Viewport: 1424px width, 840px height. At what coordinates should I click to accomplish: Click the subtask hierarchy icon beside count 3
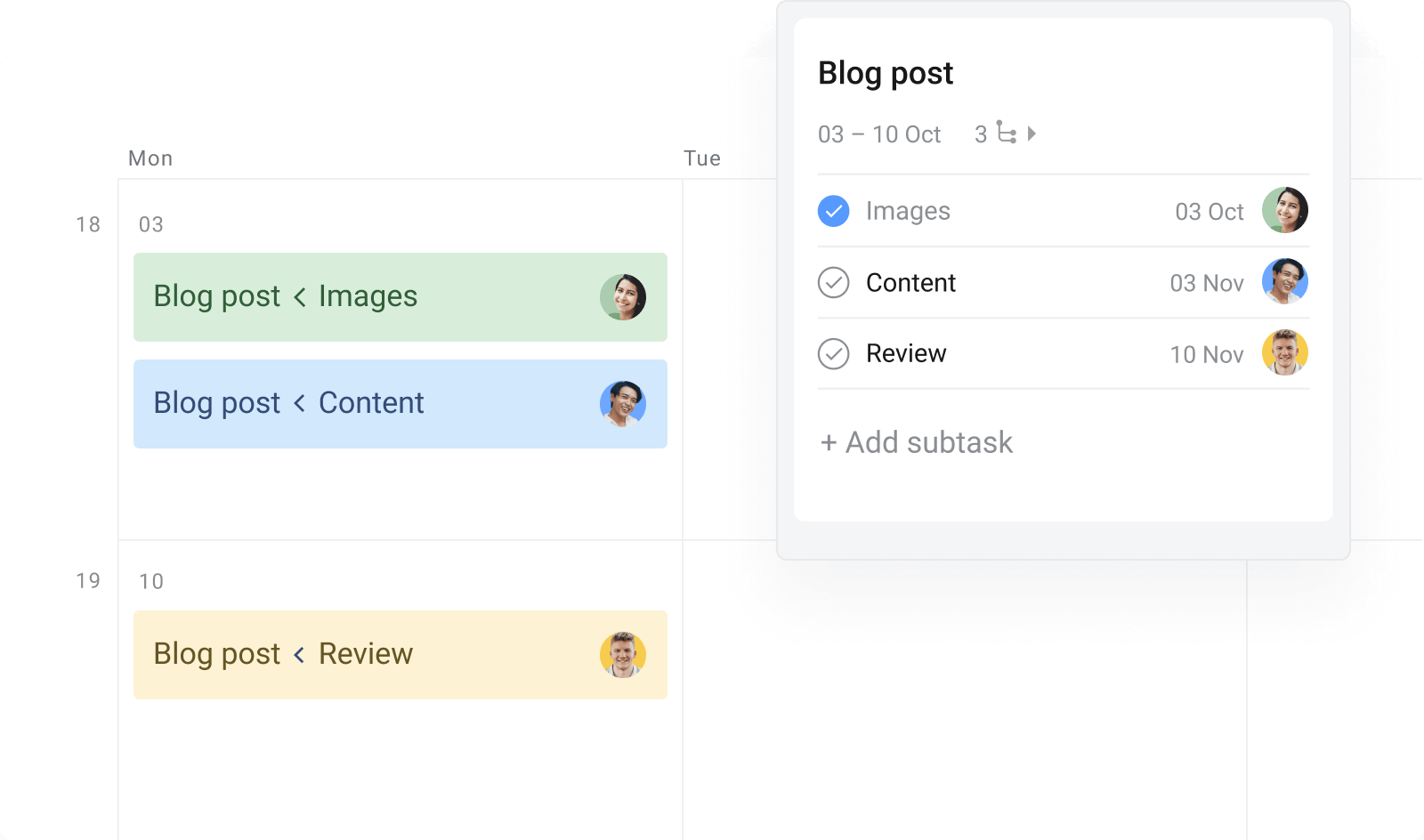pos(1007,133)
